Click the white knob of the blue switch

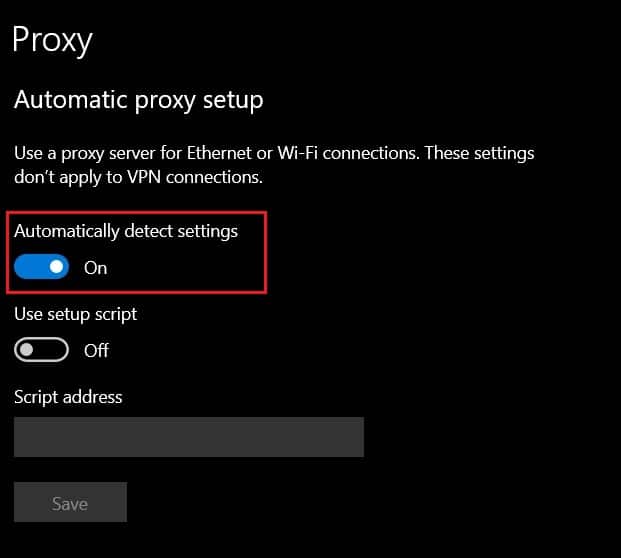56,267
